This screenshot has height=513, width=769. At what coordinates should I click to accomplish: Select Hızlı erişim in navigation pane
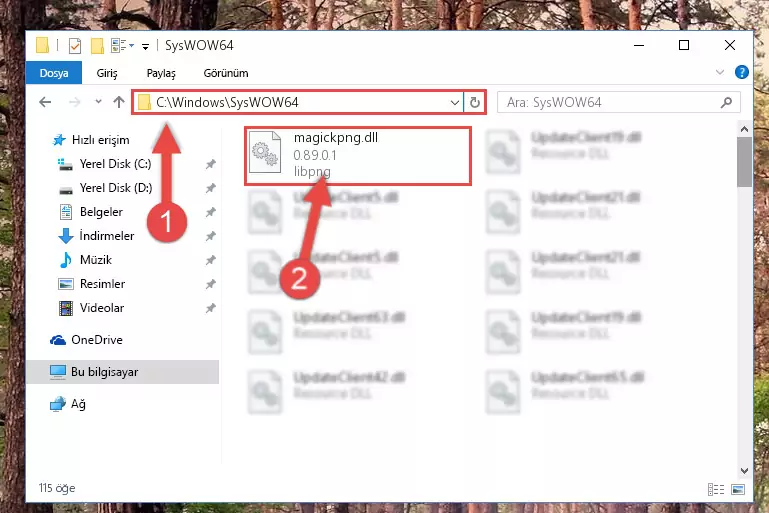(x=91, y=140)
